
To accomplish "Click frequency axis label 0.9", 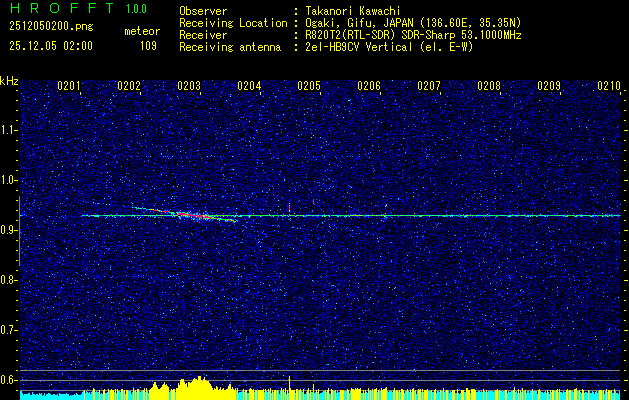I will (8, 230).
